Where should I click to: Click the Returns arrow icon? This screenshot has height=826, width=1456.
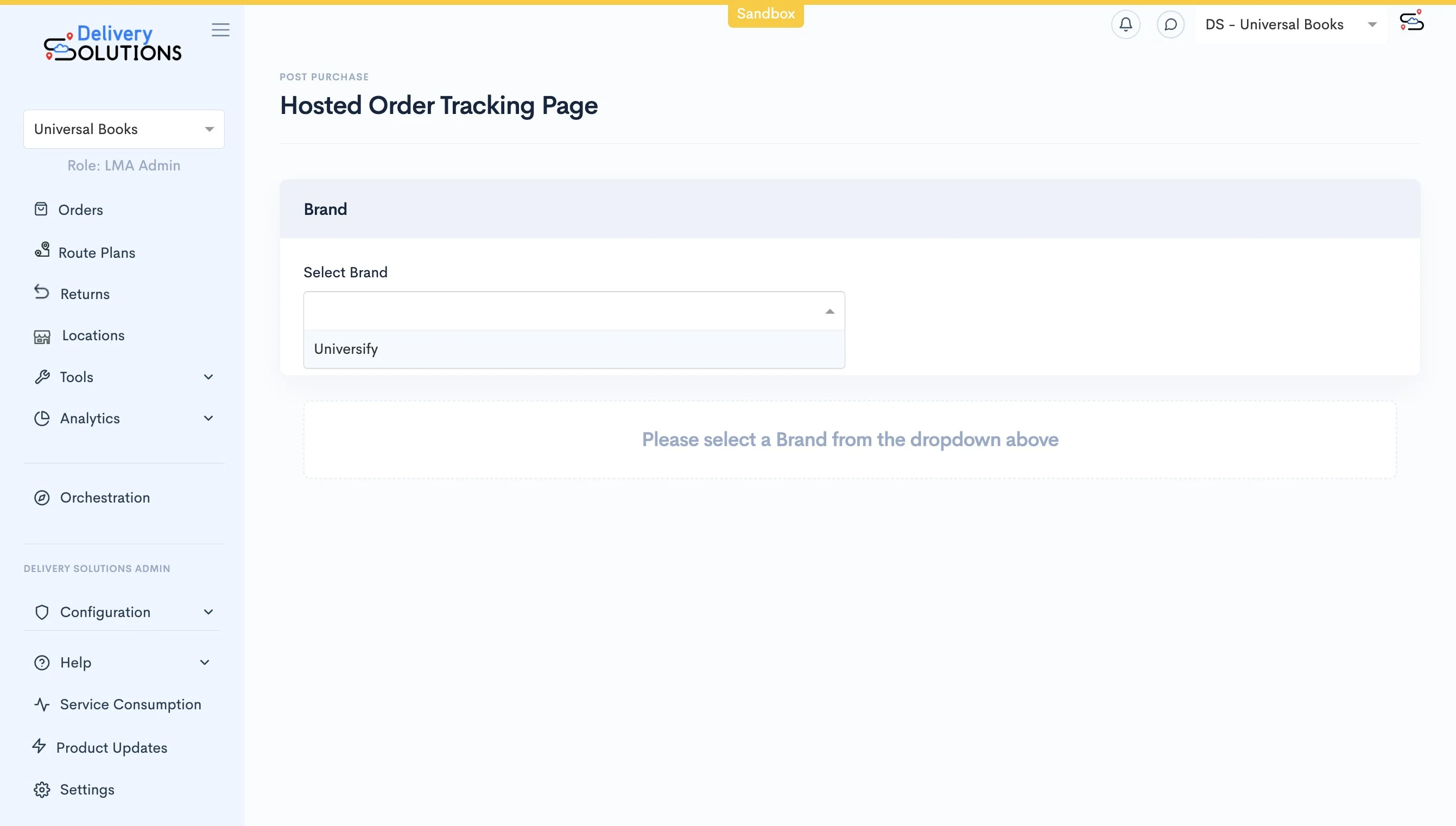coord(41,291)
